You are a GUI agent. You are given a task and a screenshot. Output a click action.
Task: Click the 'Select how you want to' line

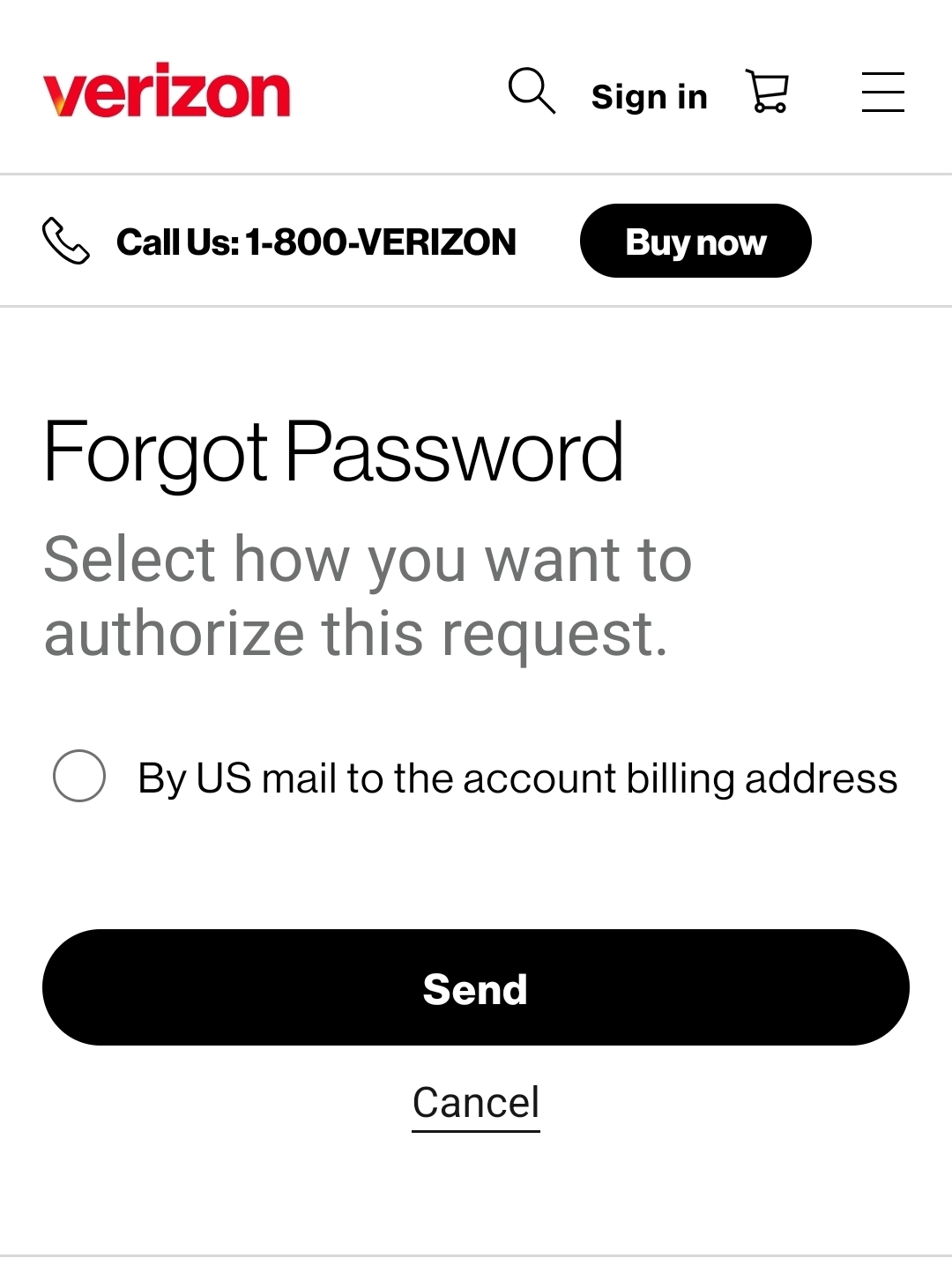tap(368, 560)
